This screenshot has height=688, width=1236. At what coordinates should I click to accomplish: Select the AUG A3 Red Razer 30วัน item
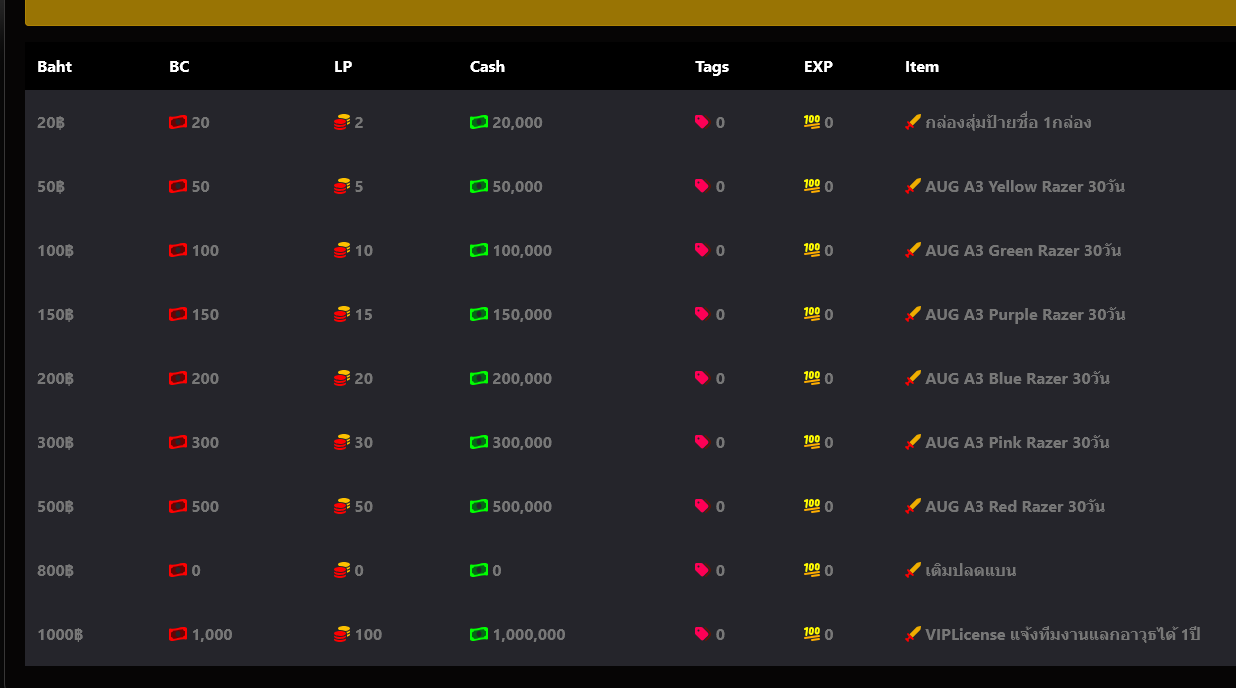pos(1015,506)
